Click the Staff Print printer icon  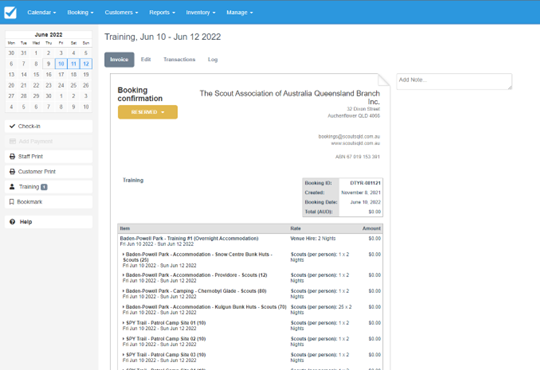click(12, 156)
